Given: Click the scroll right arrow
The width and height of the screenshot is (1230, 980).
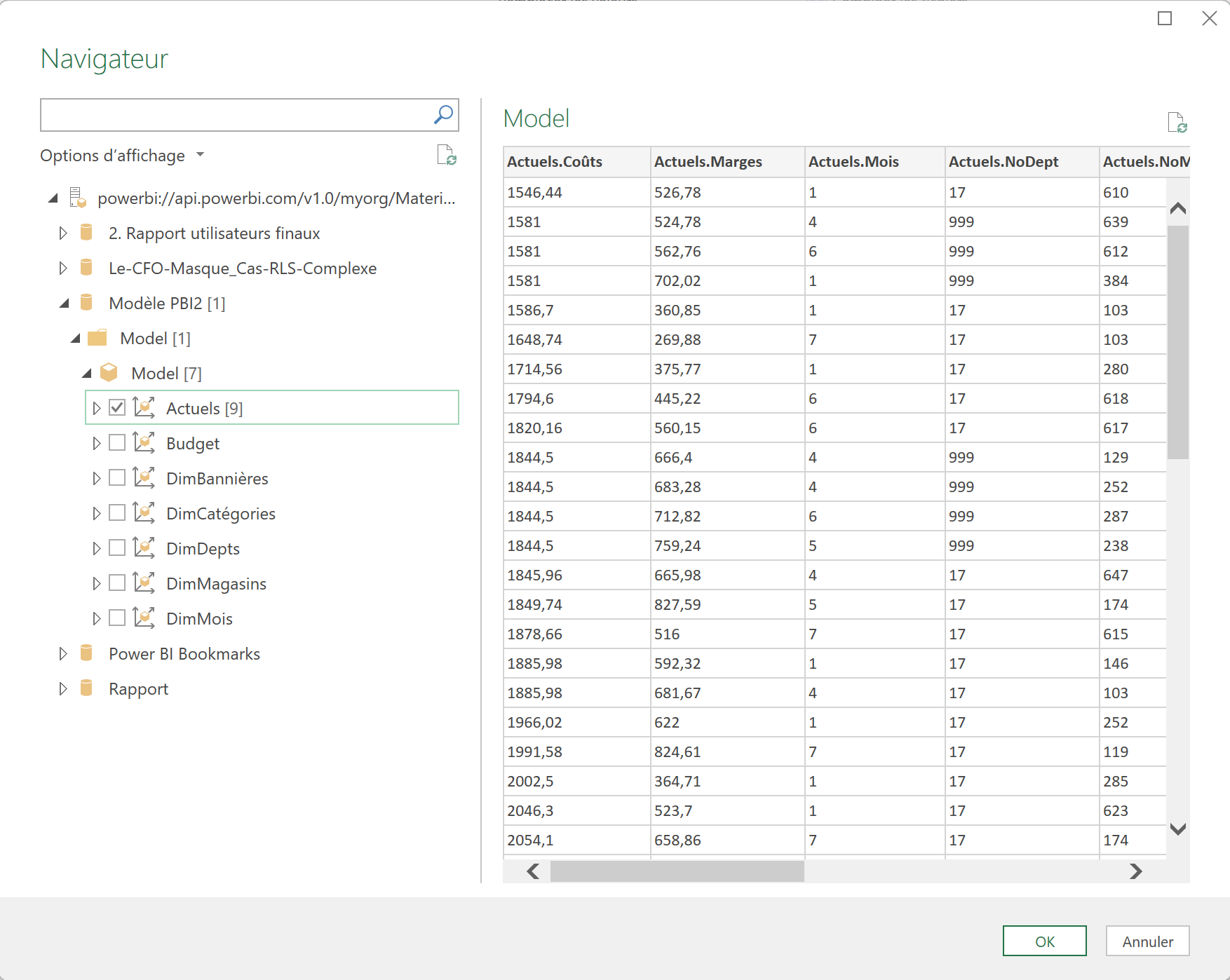Looking at the screenshot, I should pyautogui.click(x=1136, y=871).
